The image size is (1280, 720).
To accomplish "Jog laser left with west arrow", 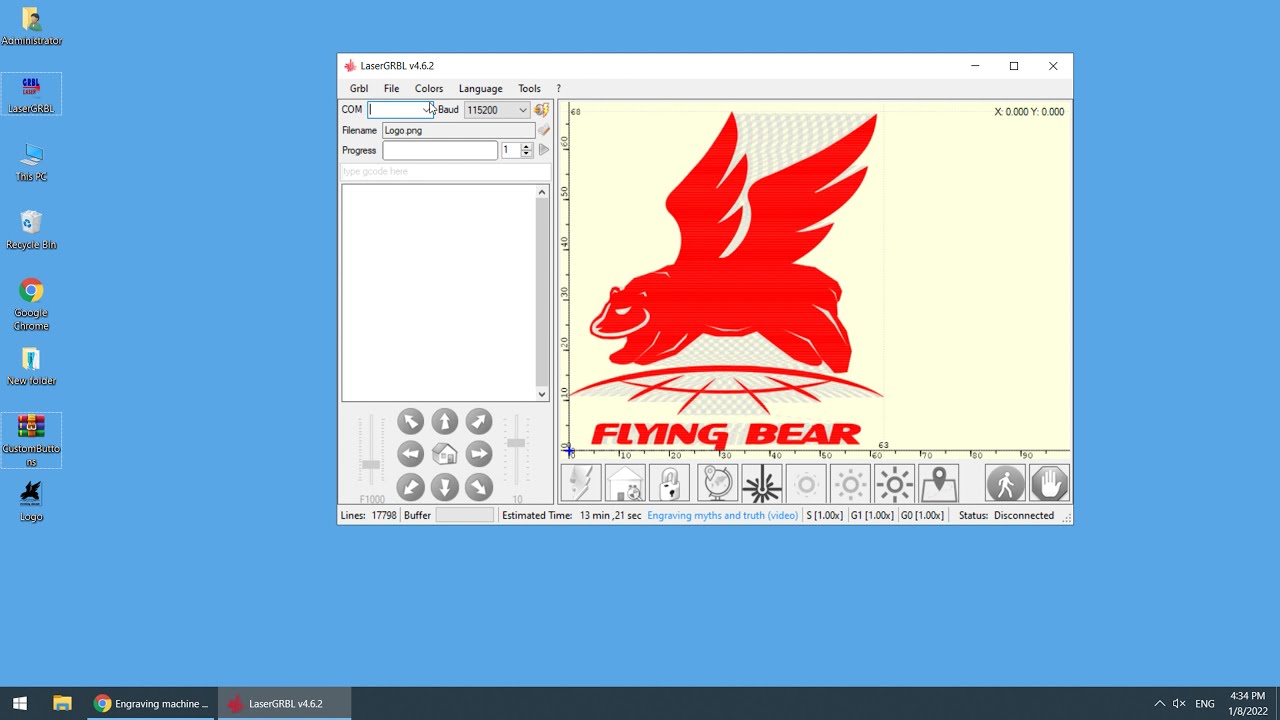I will (x=410, y=454).
